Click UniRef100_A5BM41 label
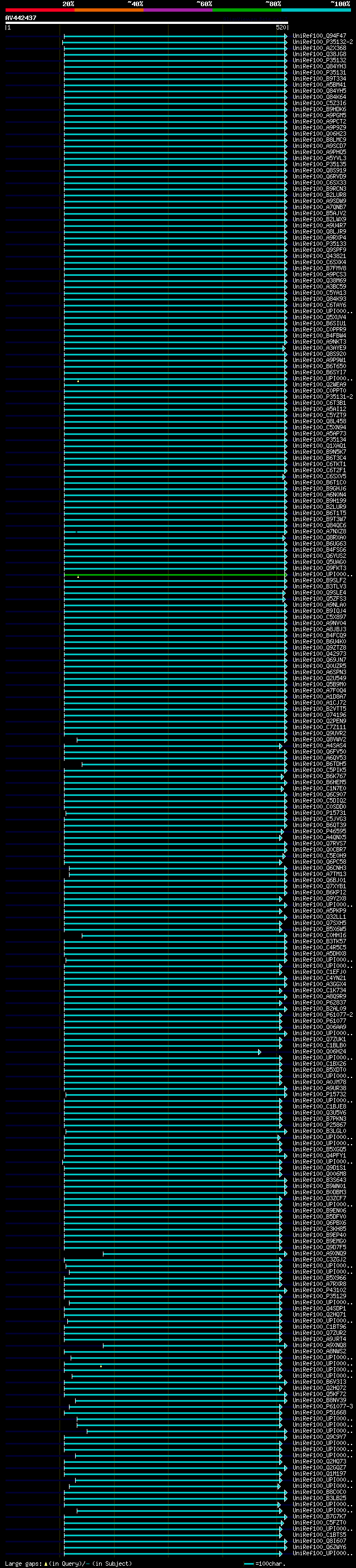 click(x=319, y=85)
